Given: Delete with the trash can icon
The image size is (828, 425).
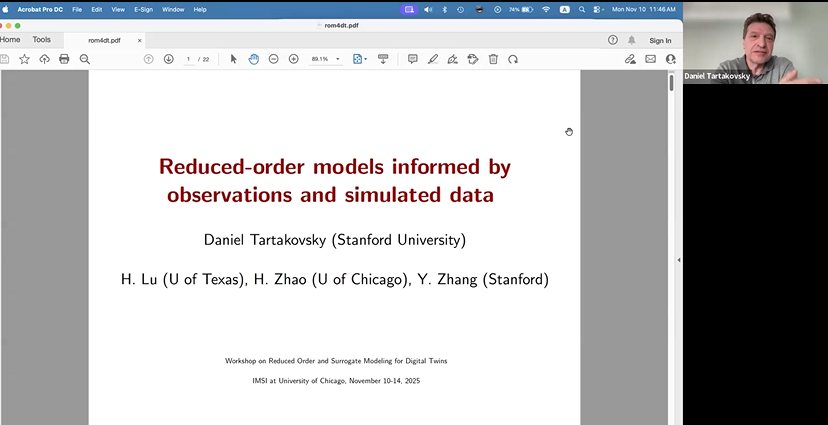Looking at the screenshot, I should click(x=493, y=59).
